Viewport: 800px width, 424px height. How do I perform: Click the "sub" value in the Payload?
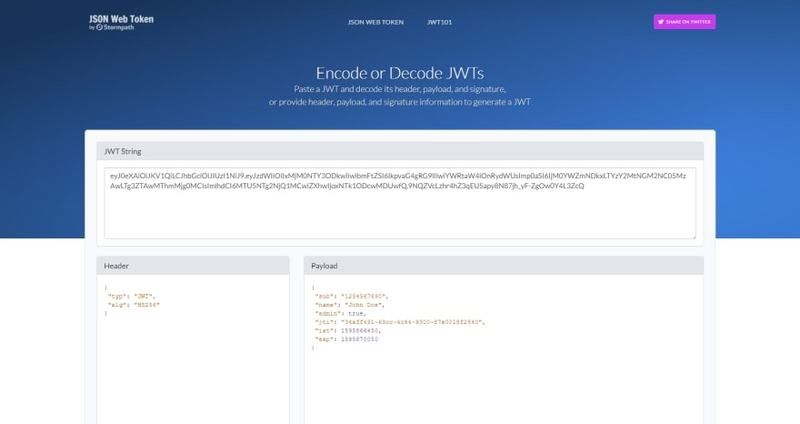coord(358,297)
